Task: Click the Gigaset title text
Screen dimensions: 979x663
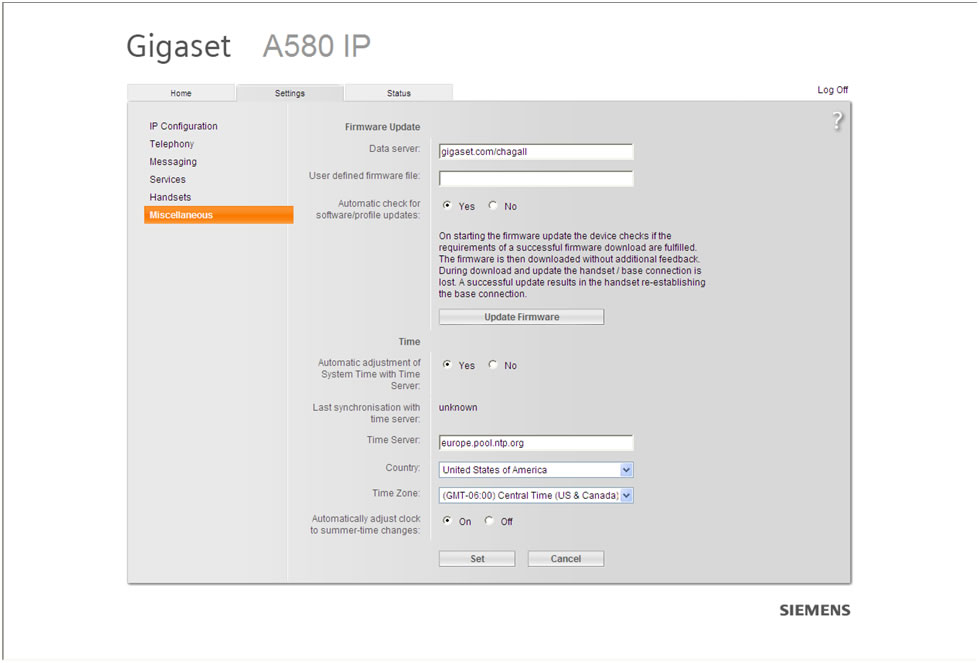Action: click(179, 47)
